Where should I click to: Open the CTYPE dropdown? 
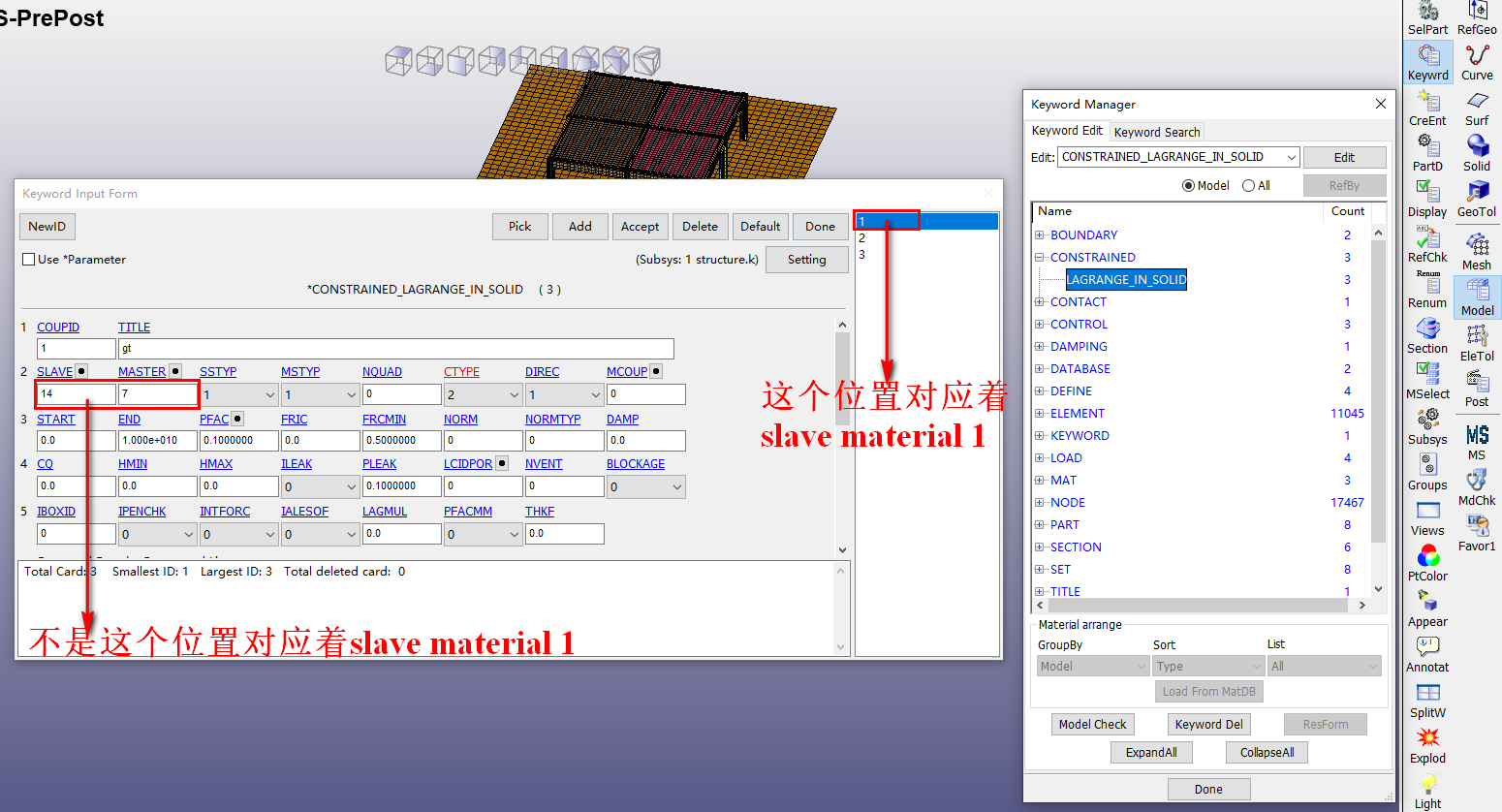pyautogui.click(x=483, y=393)
